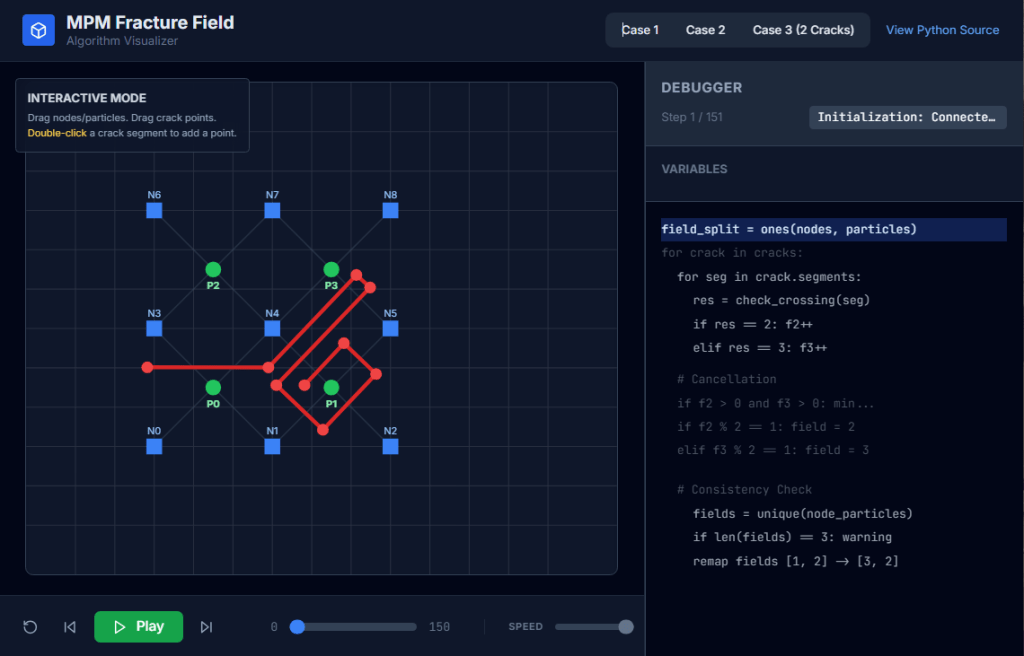Open the View Python Source link
The height and width of the screenshot is (656, 1024).
coord(942,29)
